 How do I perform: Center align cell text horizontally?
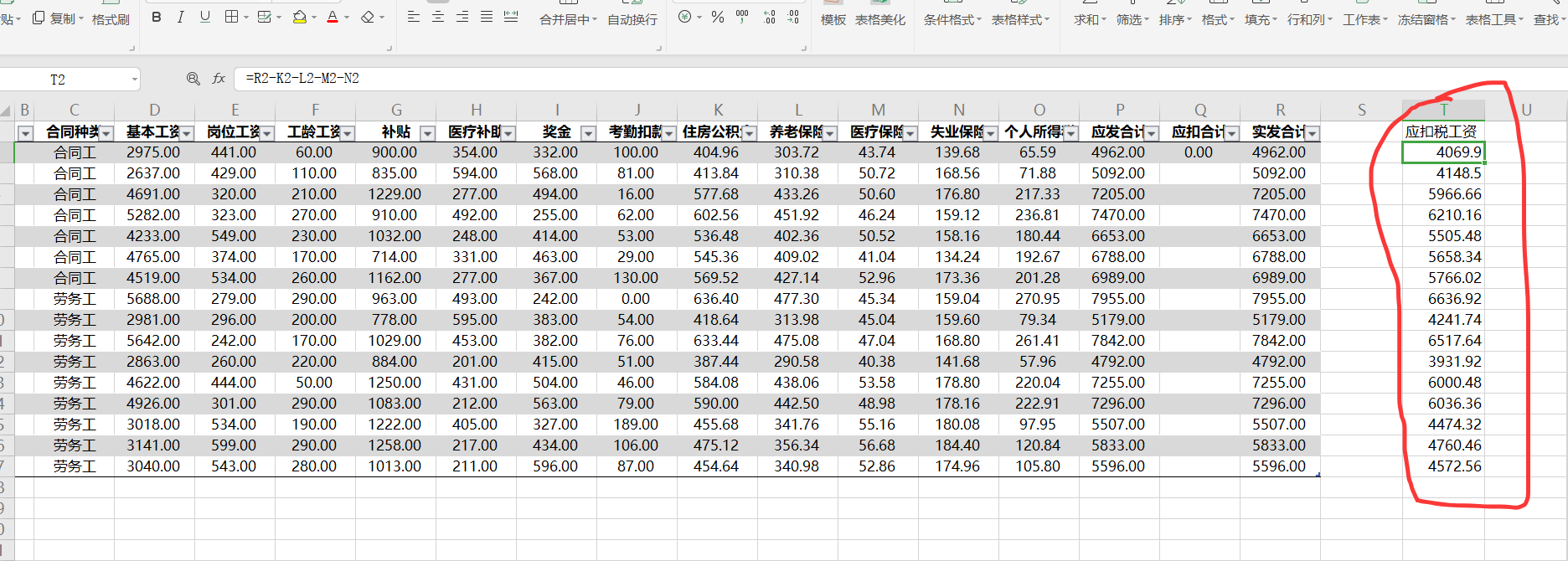(x=438, y=18)
